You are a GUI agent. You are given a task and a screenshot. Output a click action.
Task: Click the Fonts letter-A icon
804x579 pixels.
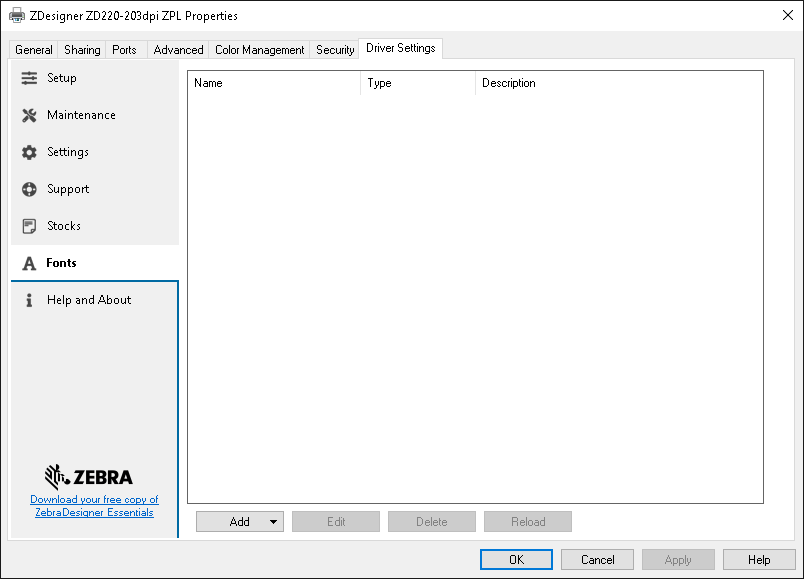[30, 263]
